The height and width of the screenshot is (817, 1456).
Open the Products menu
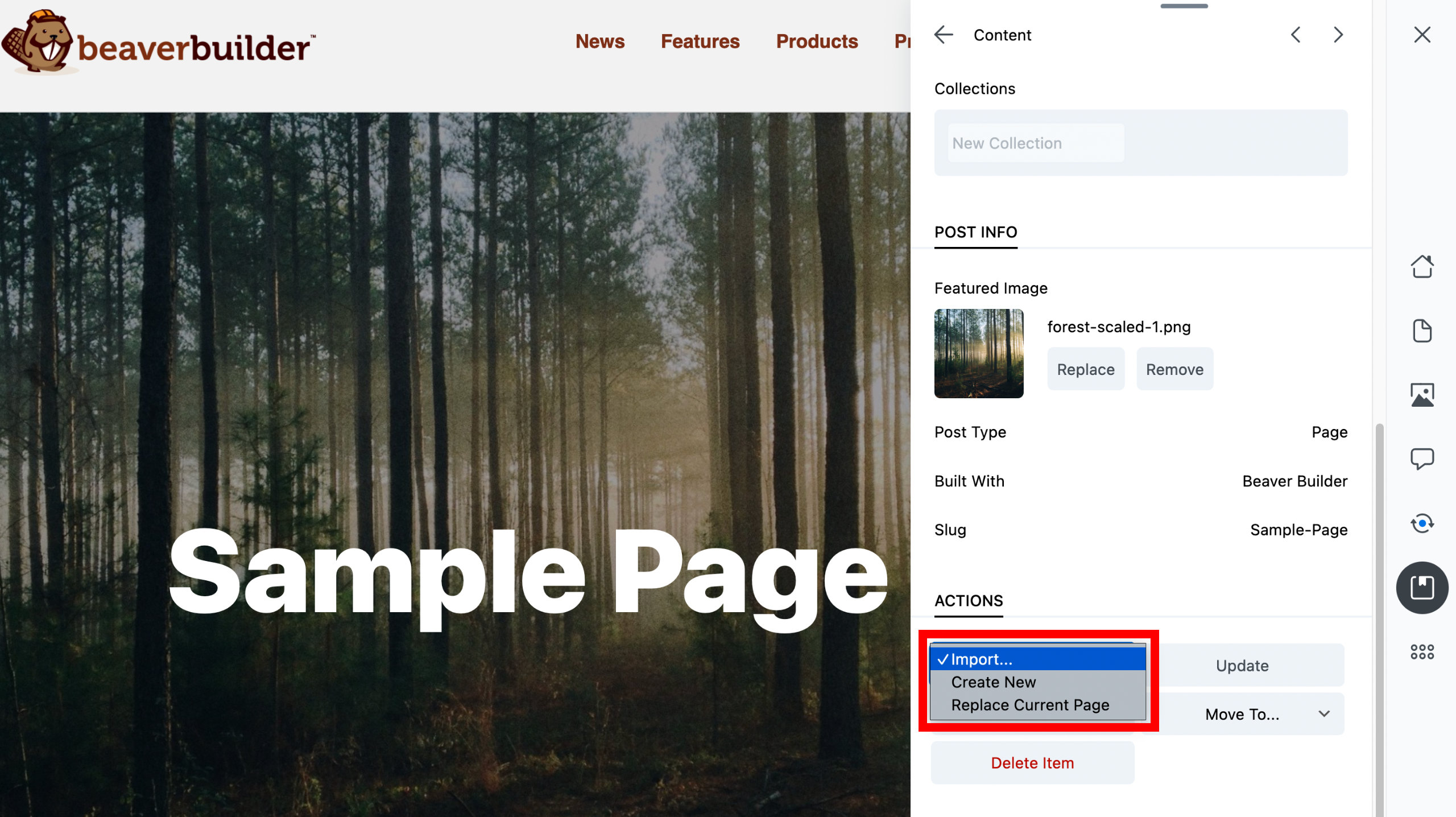click(817, 41)
